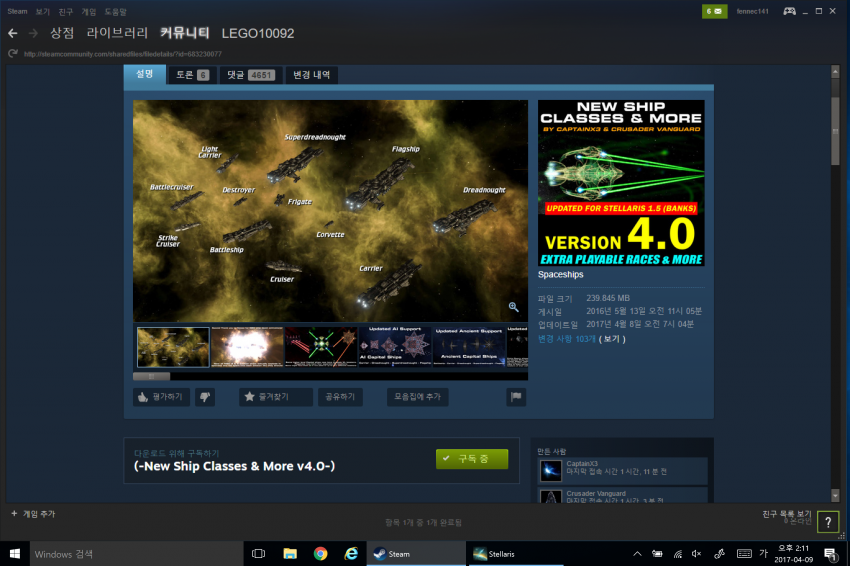
Task: Select the bright explosion thumbnail
Action: pos(247,348)
